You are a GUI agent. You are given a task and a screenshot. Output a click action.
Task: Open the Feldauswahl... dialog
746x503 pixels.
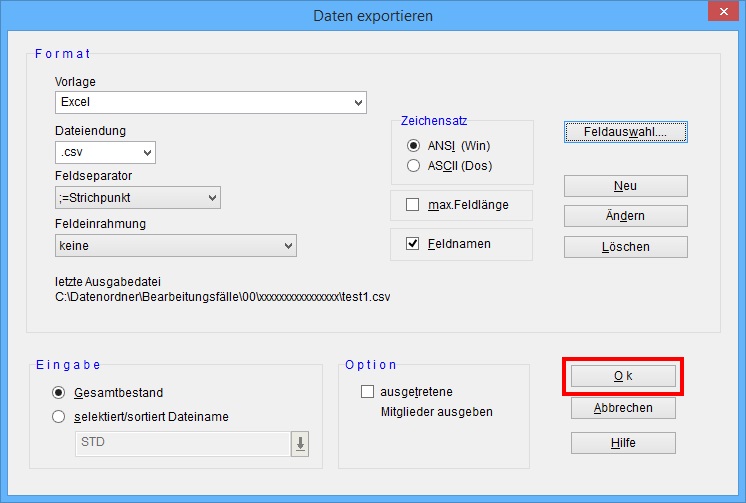click(x=625, y=131)
